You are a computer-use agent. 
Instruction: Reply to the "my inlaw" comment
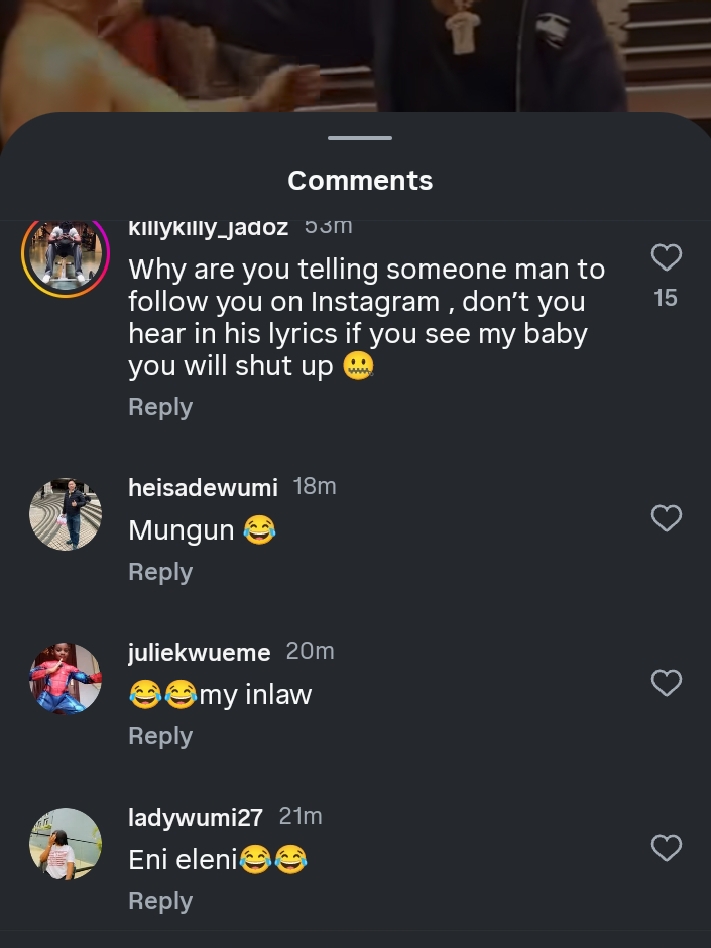pyautogui.click(x=160, y=736)
